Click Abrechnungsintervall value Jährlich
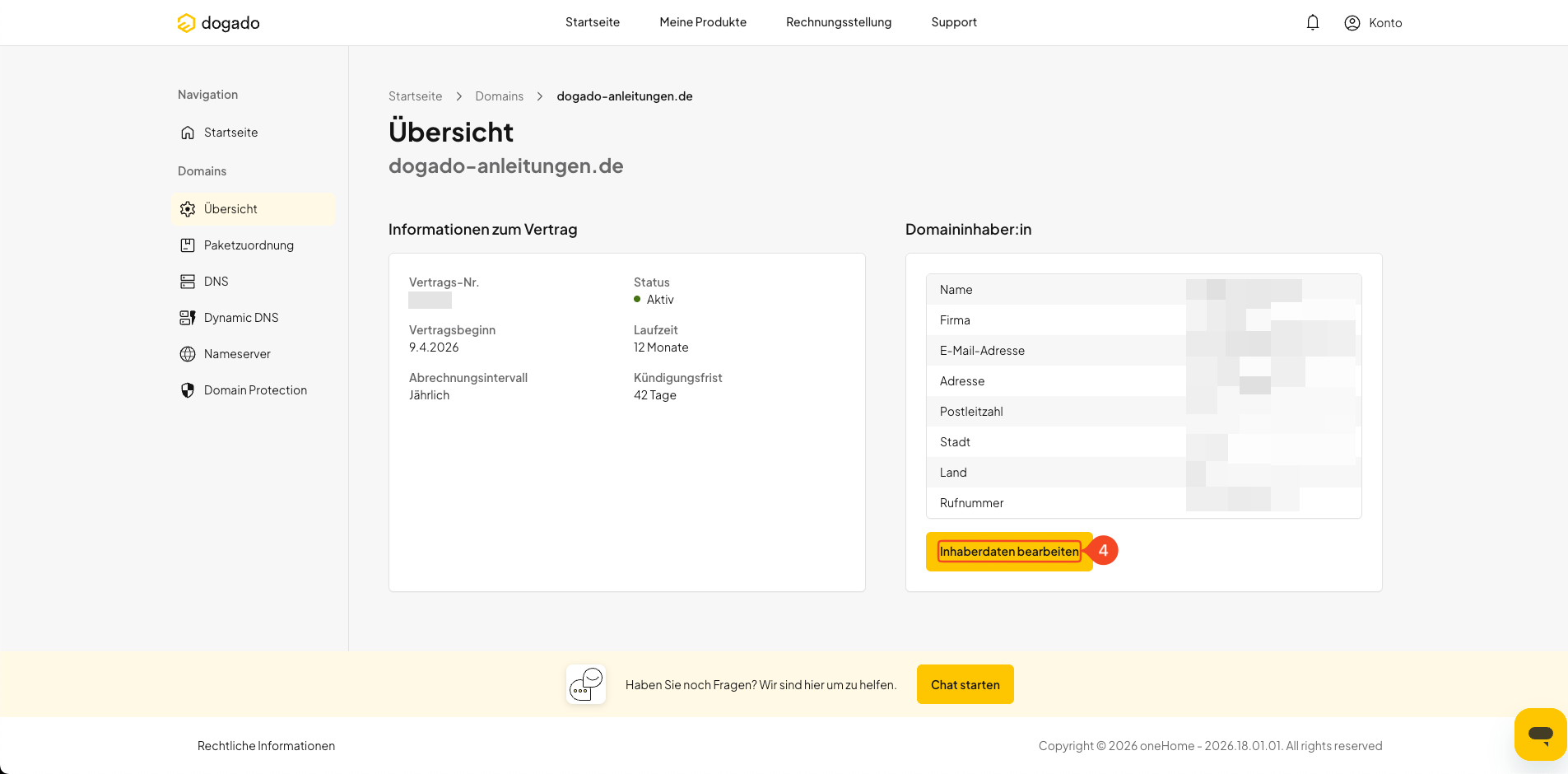The image size is (1568, 774). click(x=429, y=395)
